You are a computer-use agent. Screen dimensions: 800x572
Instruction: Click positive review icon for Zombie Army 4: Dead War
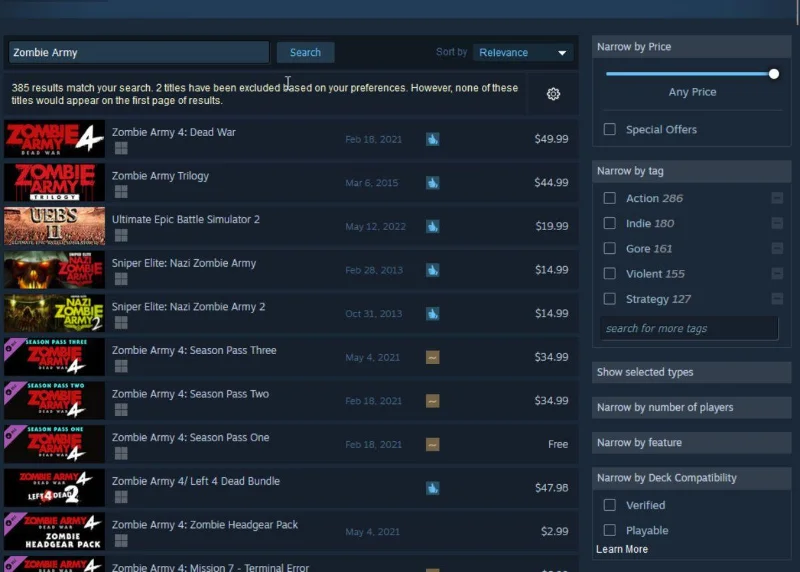click(x=433, y=139)
